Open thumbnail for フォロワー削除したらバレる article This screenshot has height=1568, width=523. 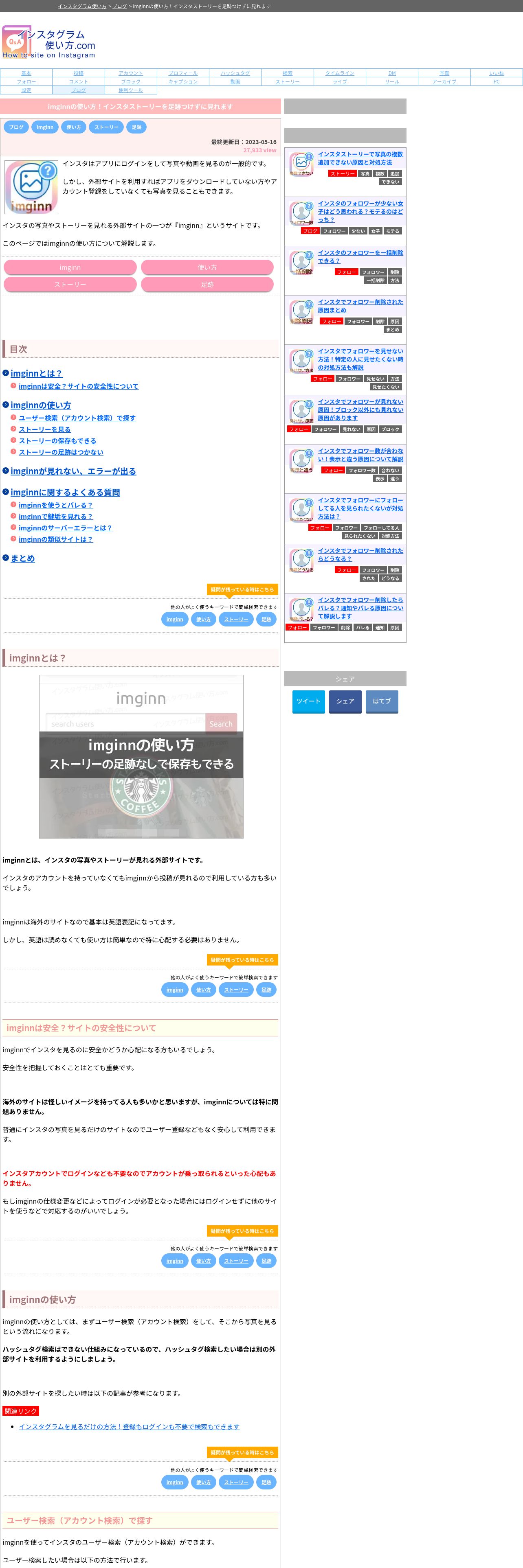tap(301, 611)
